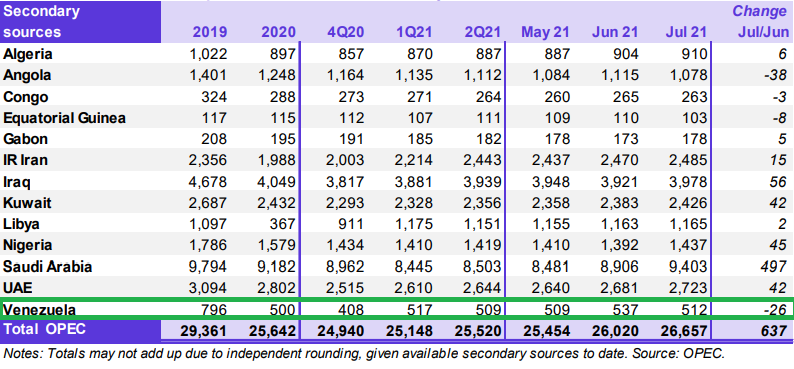The image size is (794, 369).
Task: Select the Saudi Arabia Jul 21 value 9,403
Action: 685,267
